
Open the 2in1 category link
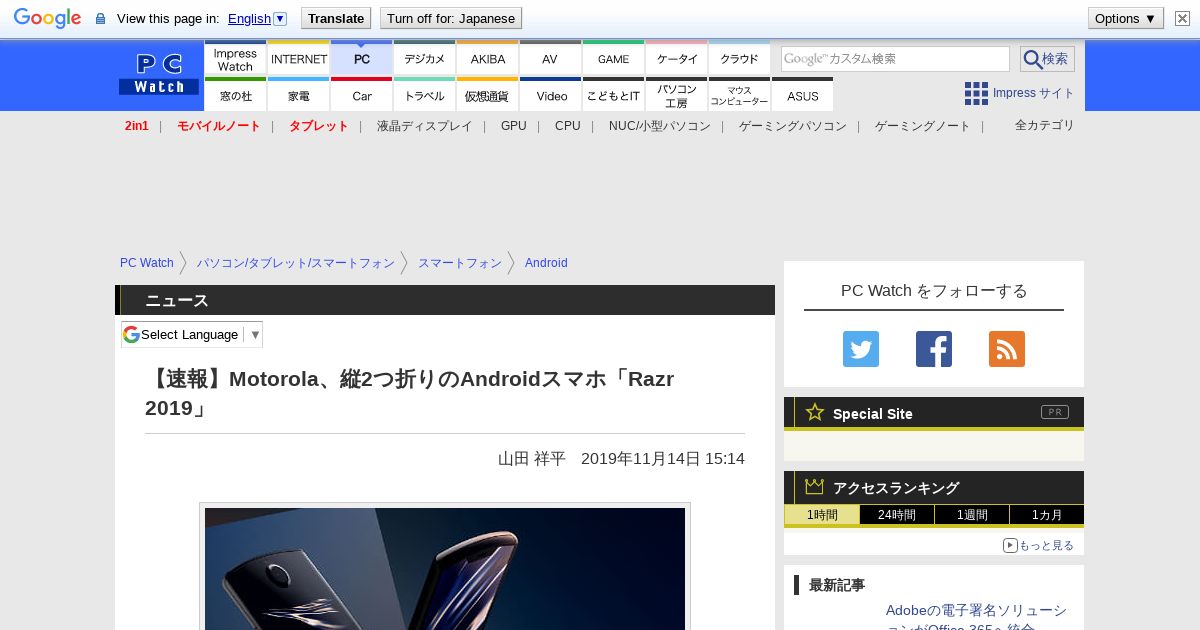(x=137, y=126)
